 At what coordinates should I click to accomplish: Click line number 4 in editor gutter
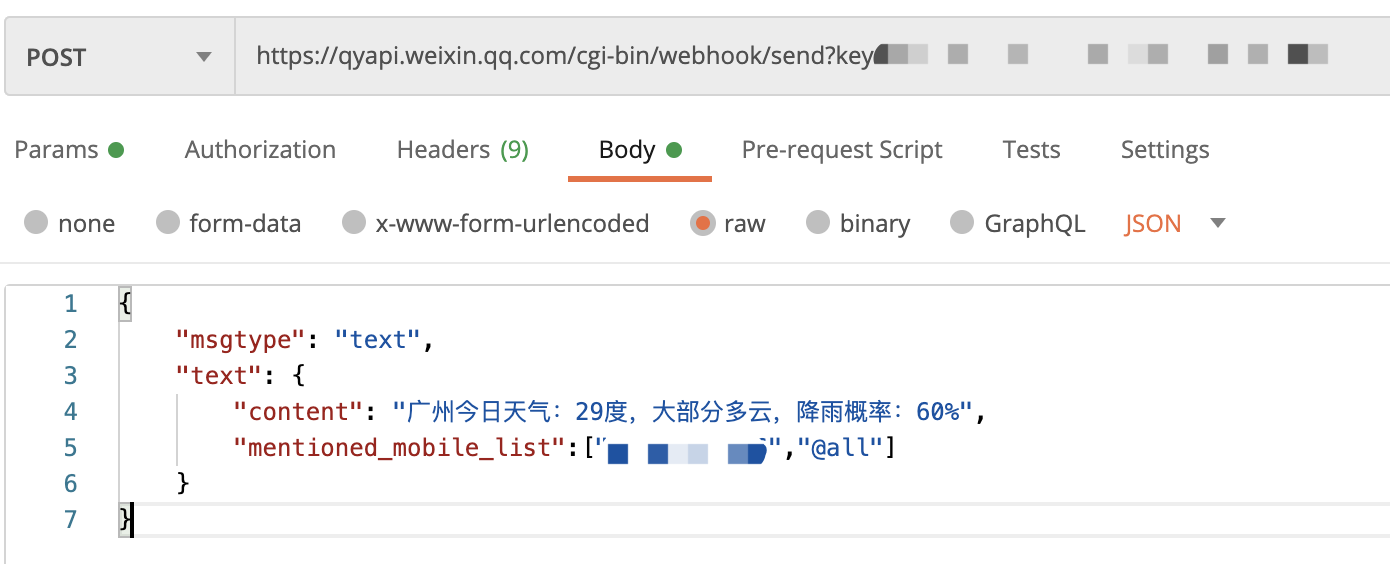point(70,411)
